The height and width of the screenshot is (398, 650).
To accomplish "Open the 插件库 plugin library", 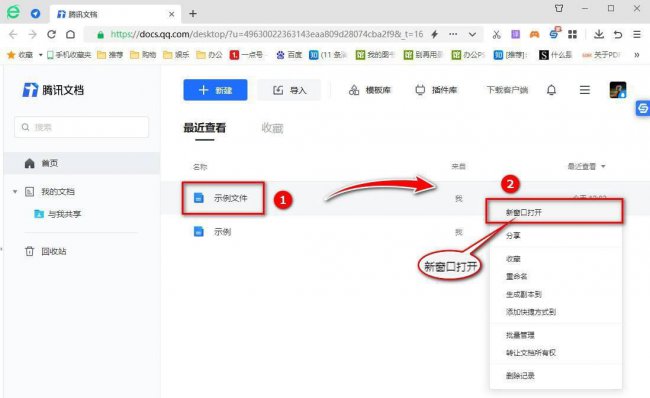I will [x=436, y=90].
